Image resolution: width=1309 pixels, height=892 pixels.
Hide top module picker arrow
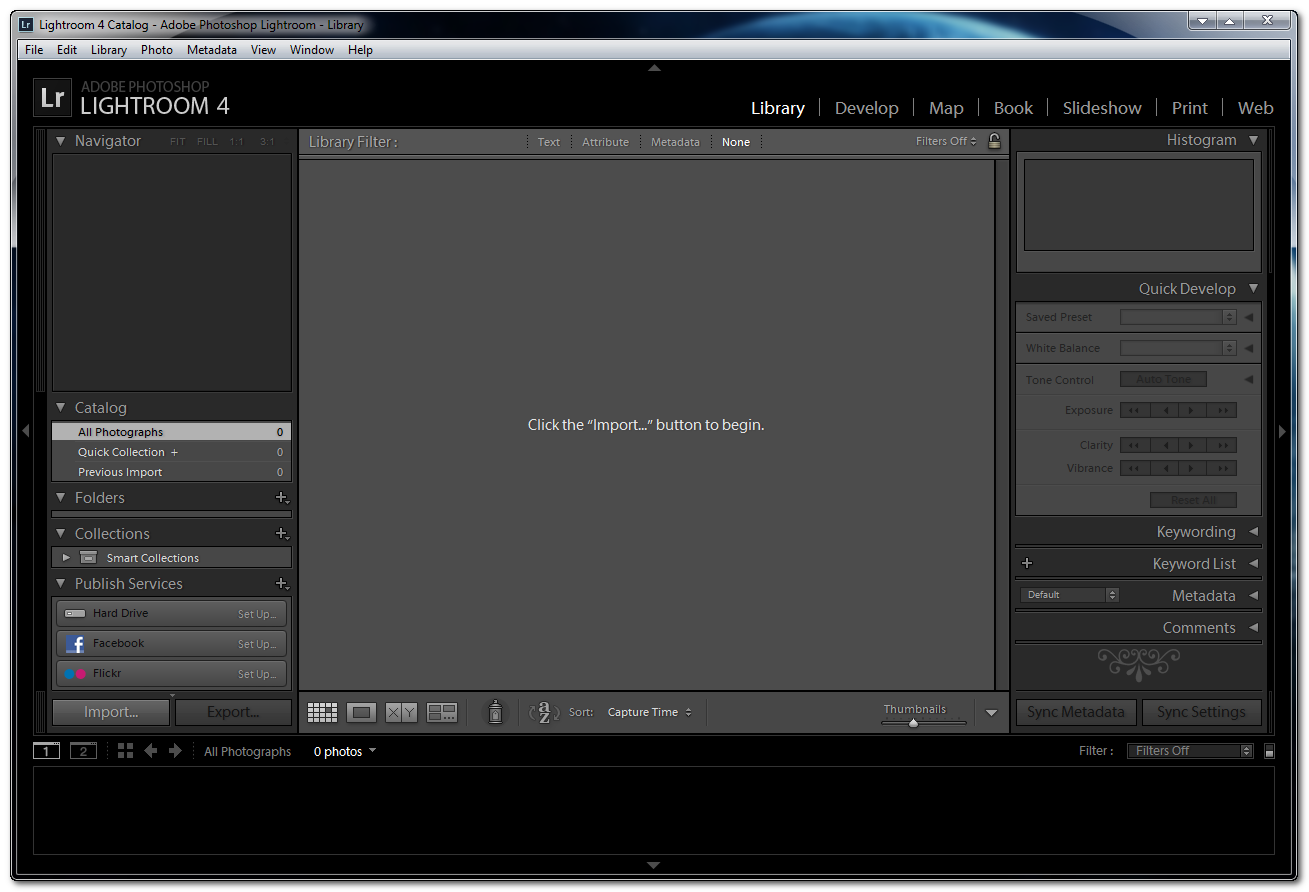[654, 68]
